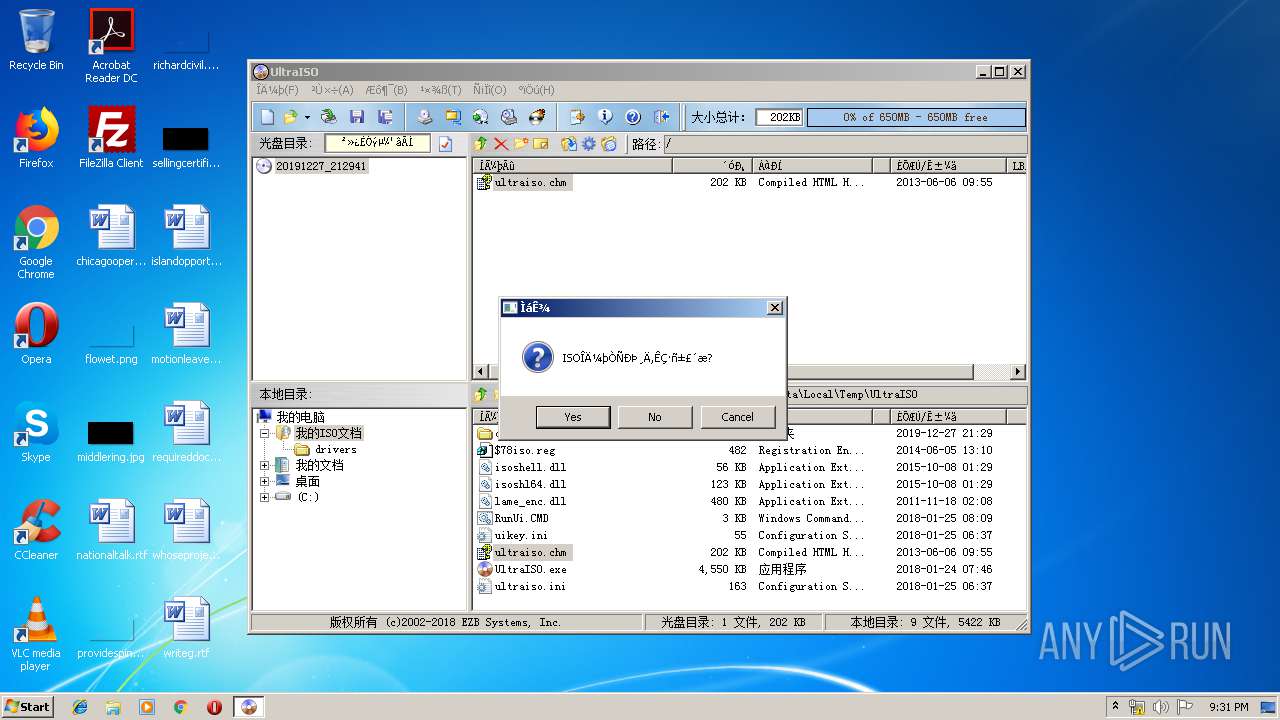Screen dimensions: 1280x720
Task: Click the New Folder icon in image toolbar
Action: pyautogui.click(x=521, y=144)
